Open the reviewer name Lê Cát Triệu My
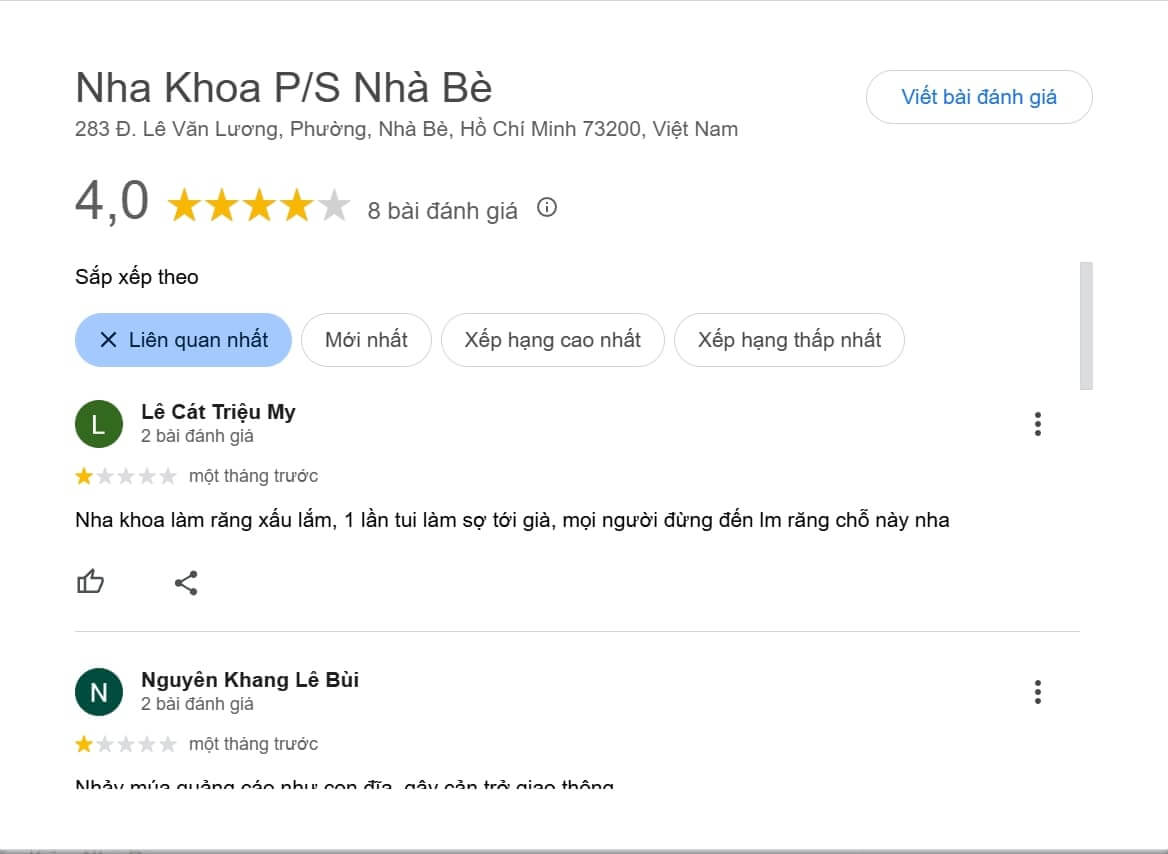Viewport: 1168px width, 854px height. (x=217, y=411)
